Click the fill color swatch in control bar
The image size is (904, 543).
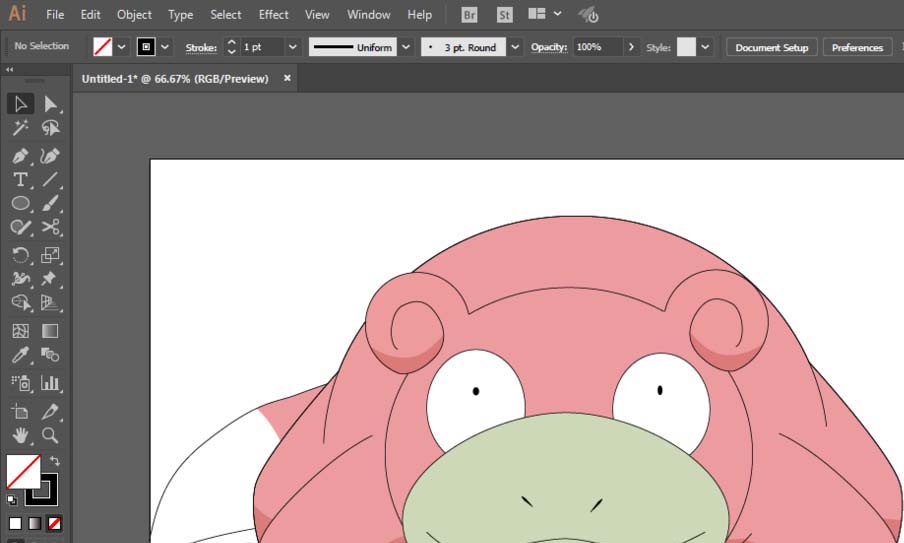tap(102, 47)
